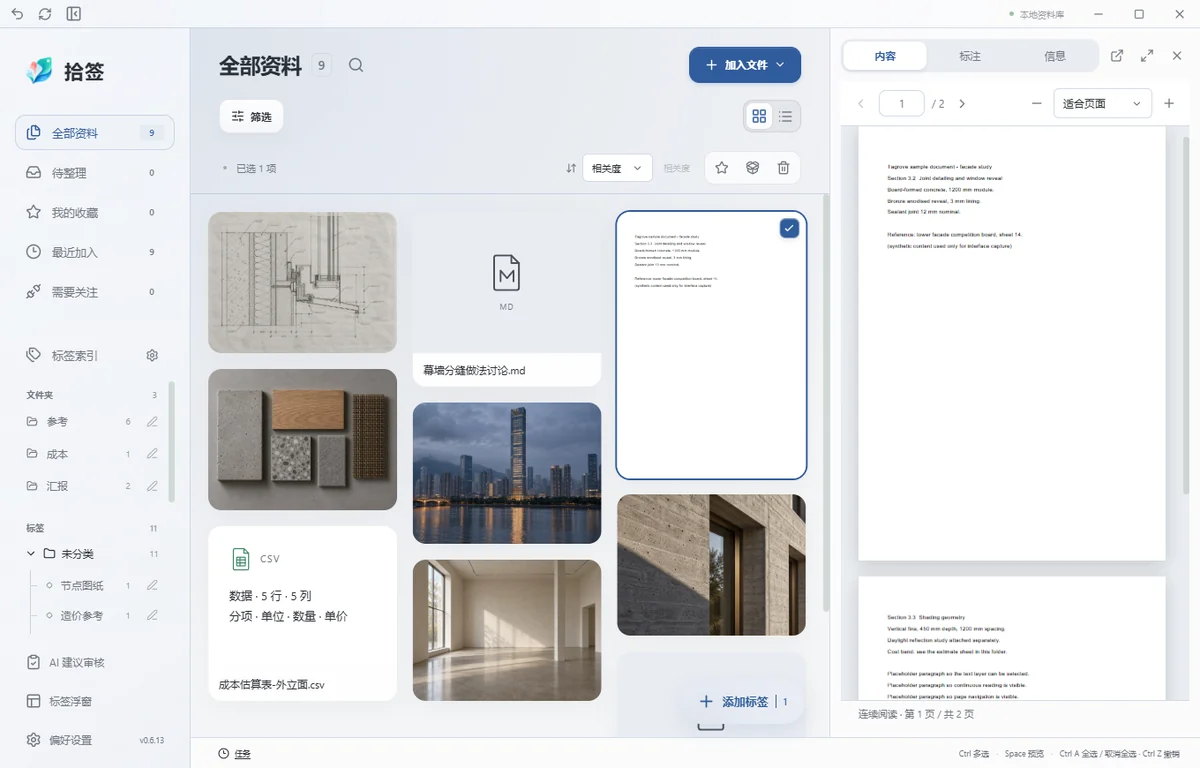Click the star favorite icon in selection toolbar
1200x768 pixels.
pyautogui.click(x=722, y=168)
